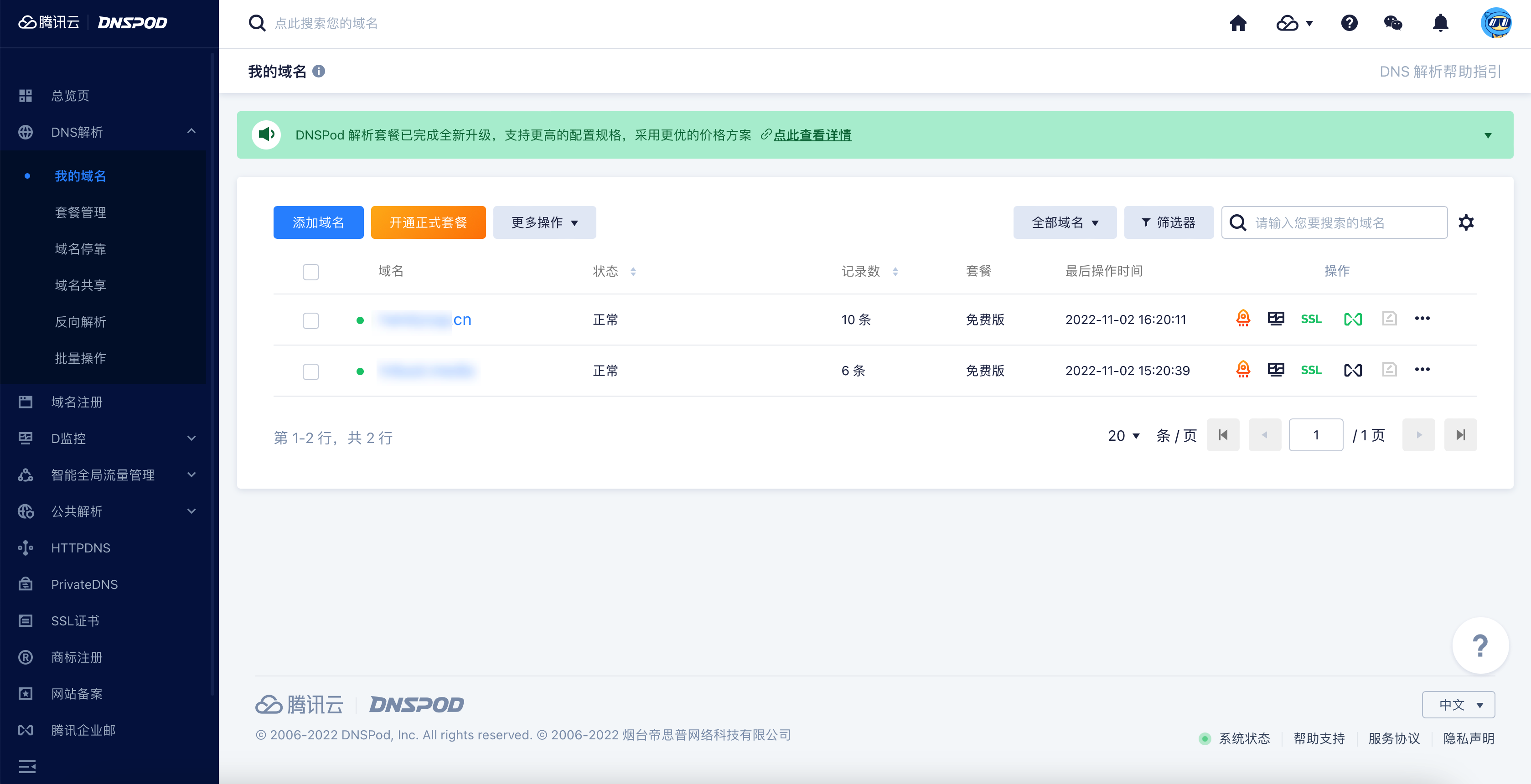Tick the checkbox for the .cn domain

[311, 320]
